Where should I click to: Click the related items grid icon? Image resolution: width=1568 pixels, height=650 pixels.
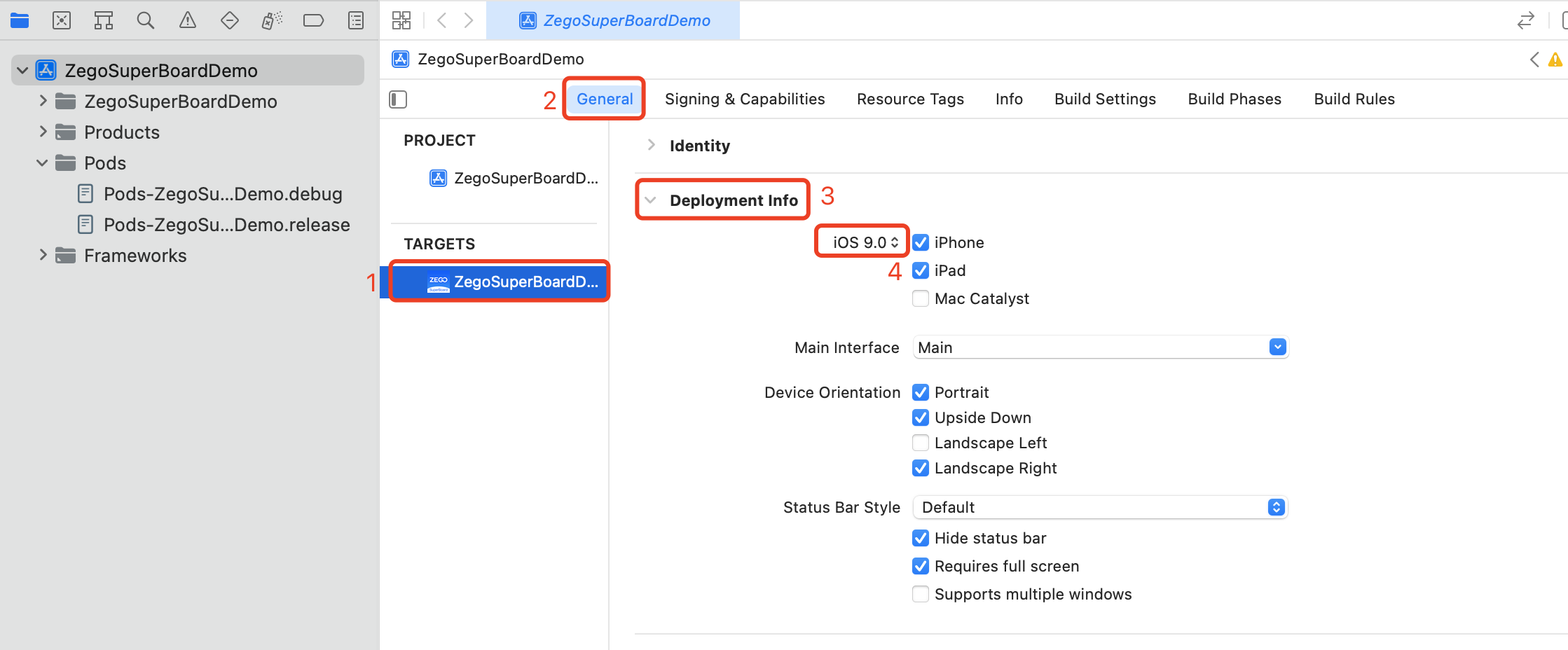pos(401,20)
